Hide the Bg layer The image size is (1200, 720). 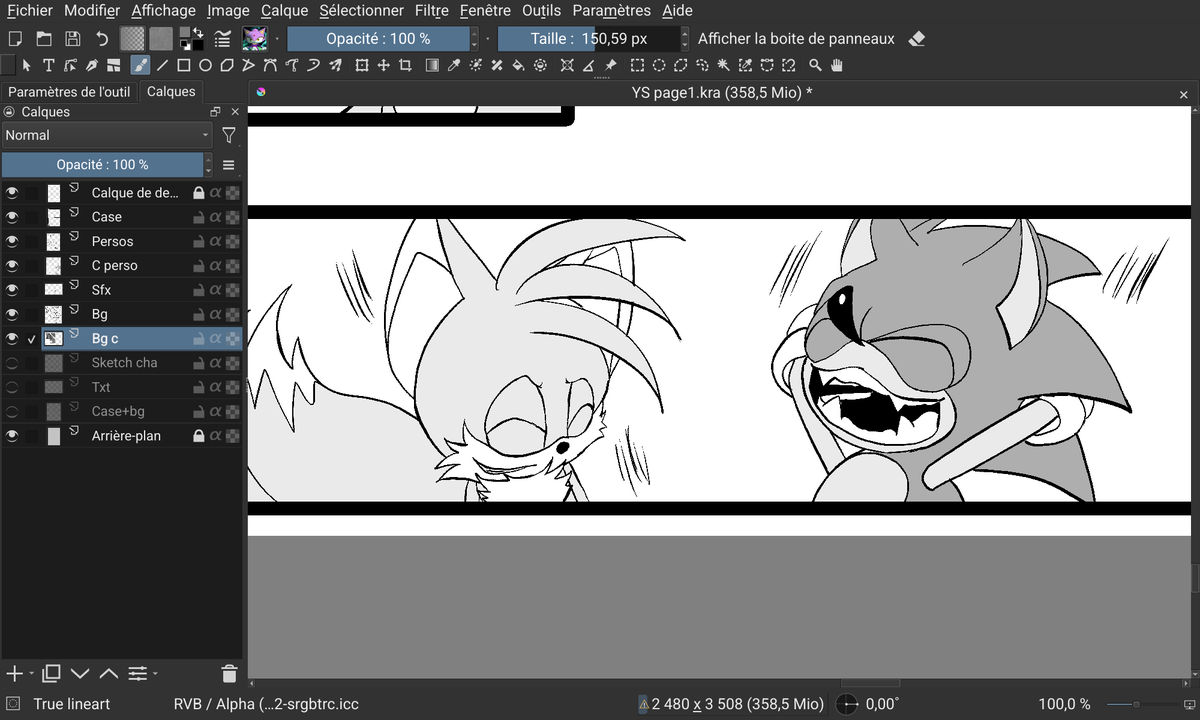(12, 314)
